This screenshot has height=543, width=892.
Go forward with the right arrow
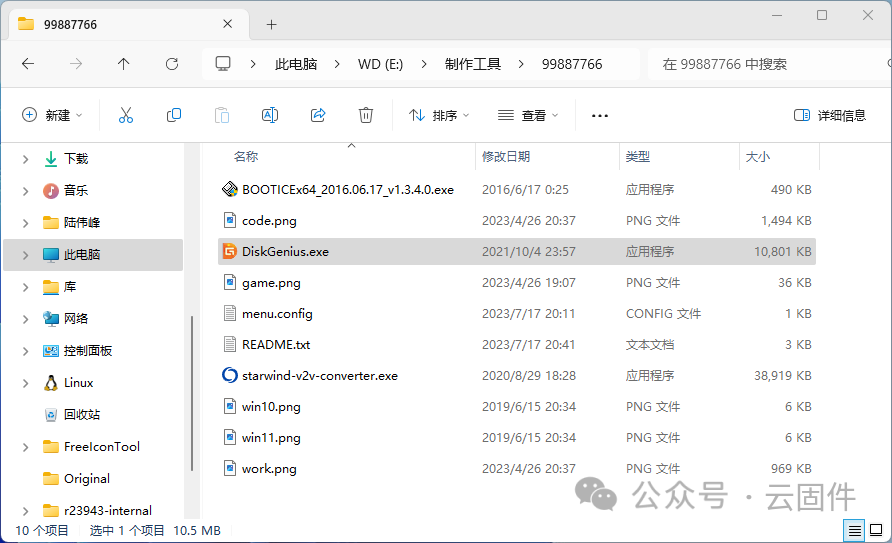[76, 64]
